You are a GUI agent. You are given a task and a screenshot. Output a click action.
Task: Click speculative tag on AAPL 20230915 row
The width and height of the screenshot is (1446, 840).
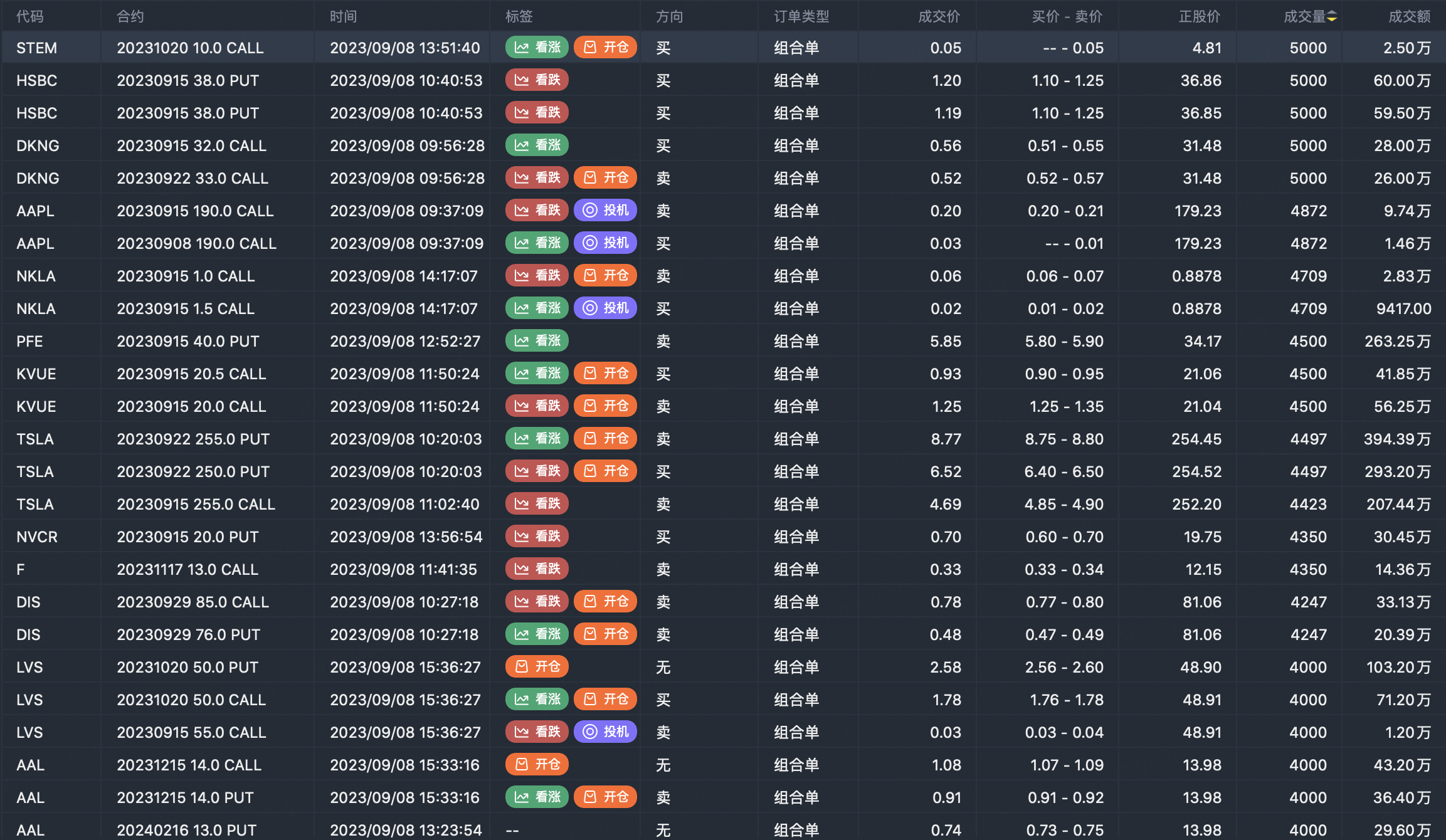click(x=605, y=211)
